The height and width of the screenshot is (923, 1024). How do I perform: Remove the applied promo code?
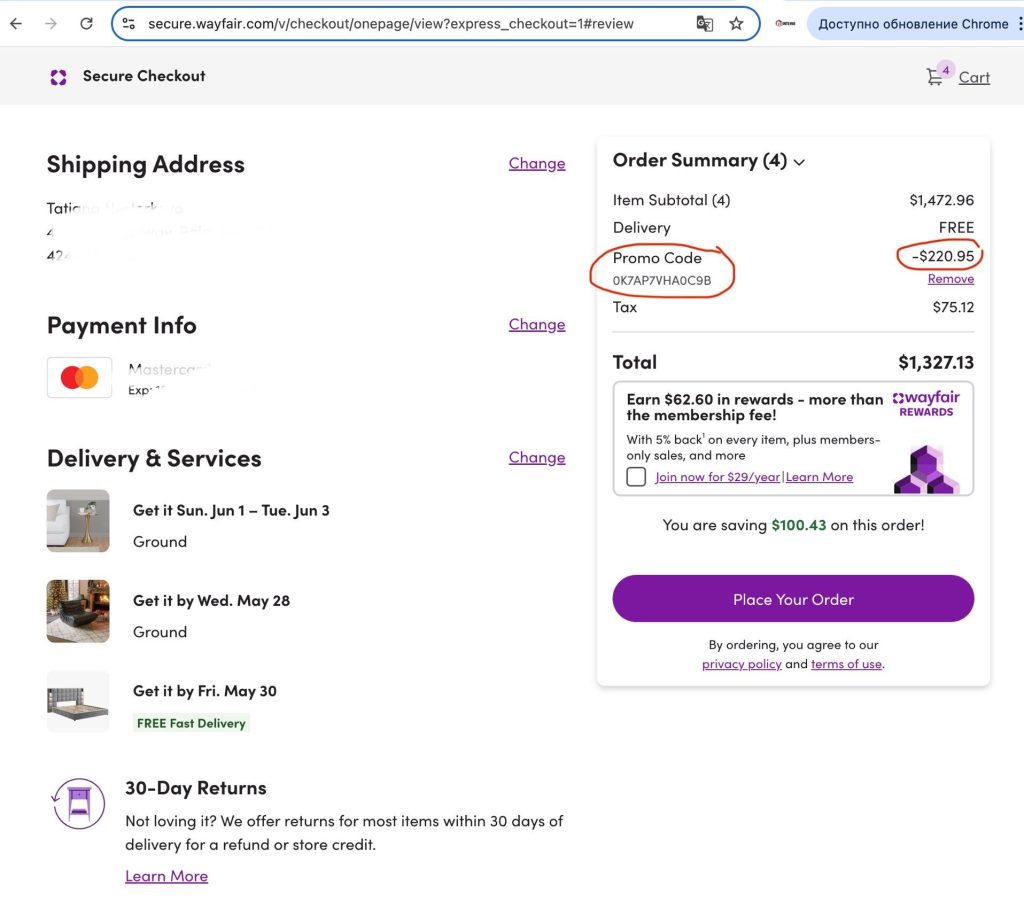[x=950, y=279]
